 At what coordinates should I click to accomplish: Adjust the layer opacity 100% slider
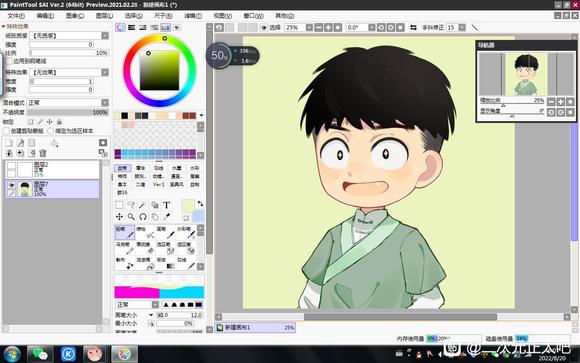(67, 112)
